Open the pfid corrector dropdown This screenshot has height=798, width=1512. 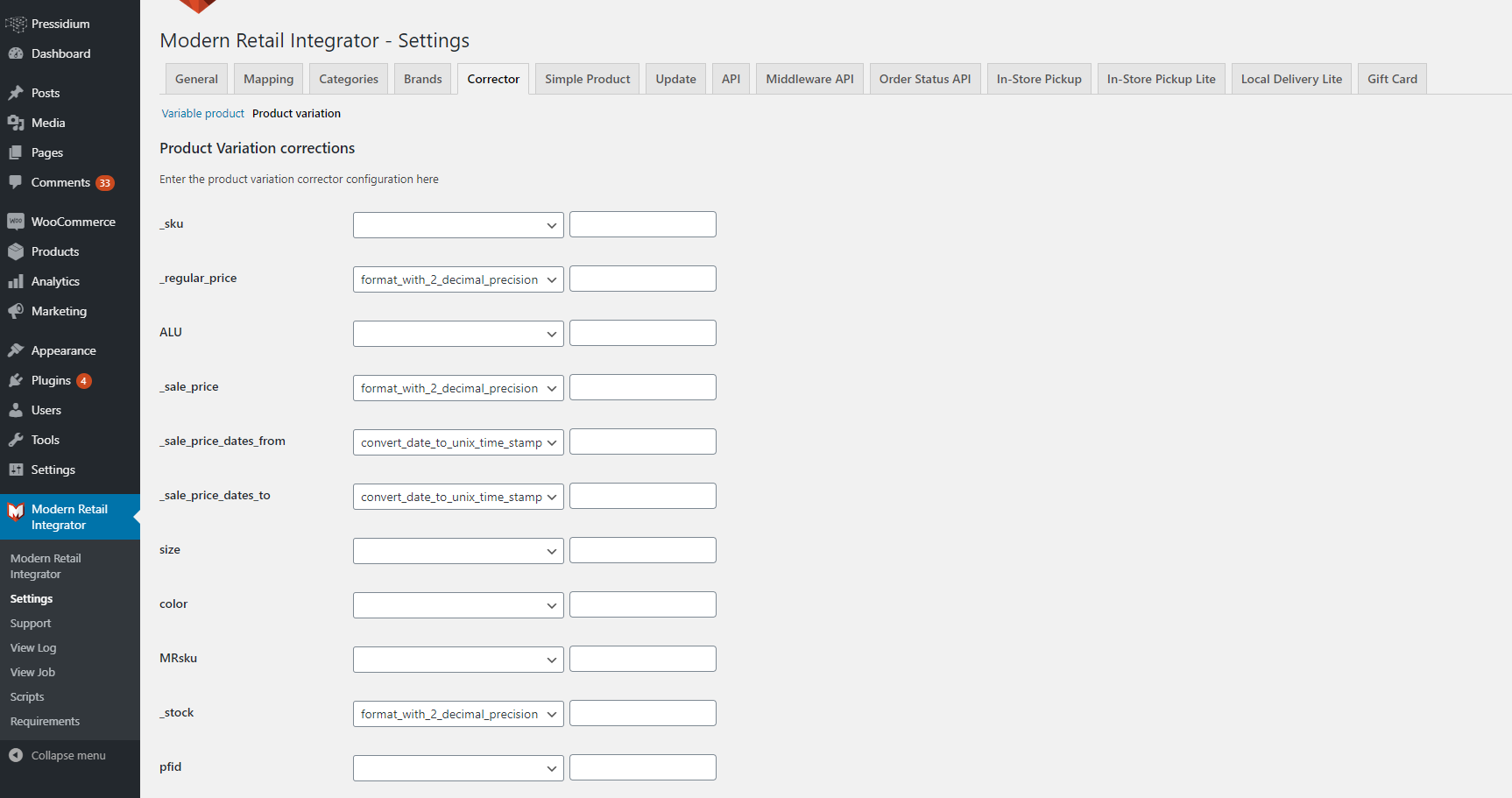coord(458,768)
